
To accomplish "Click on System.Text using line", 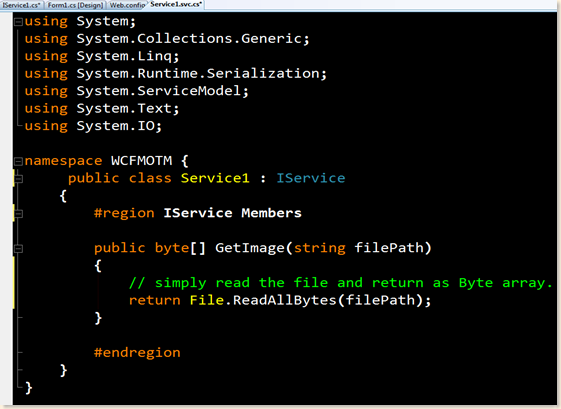I will (x=102, y=108).
